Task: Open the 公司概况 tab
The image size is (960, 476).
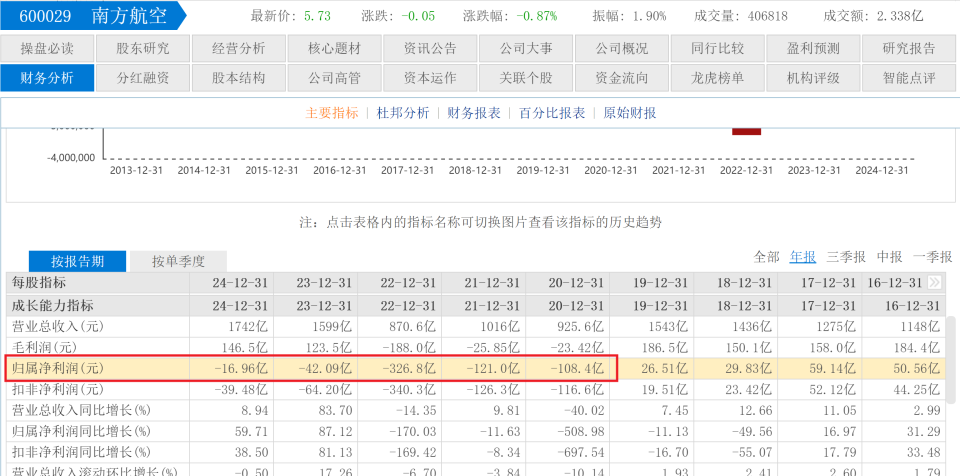Action: point(621,48)
